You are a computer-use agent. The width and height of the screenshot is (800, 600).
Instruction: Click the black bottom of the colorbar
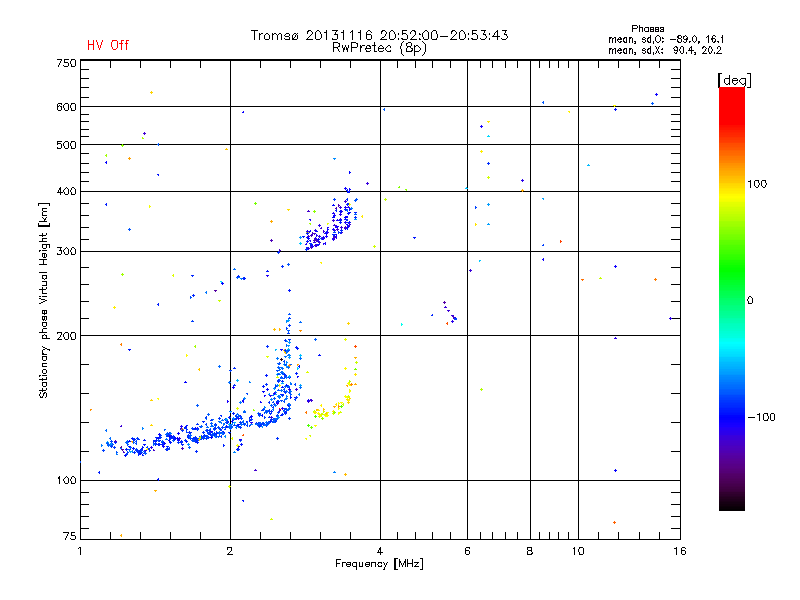732,503
